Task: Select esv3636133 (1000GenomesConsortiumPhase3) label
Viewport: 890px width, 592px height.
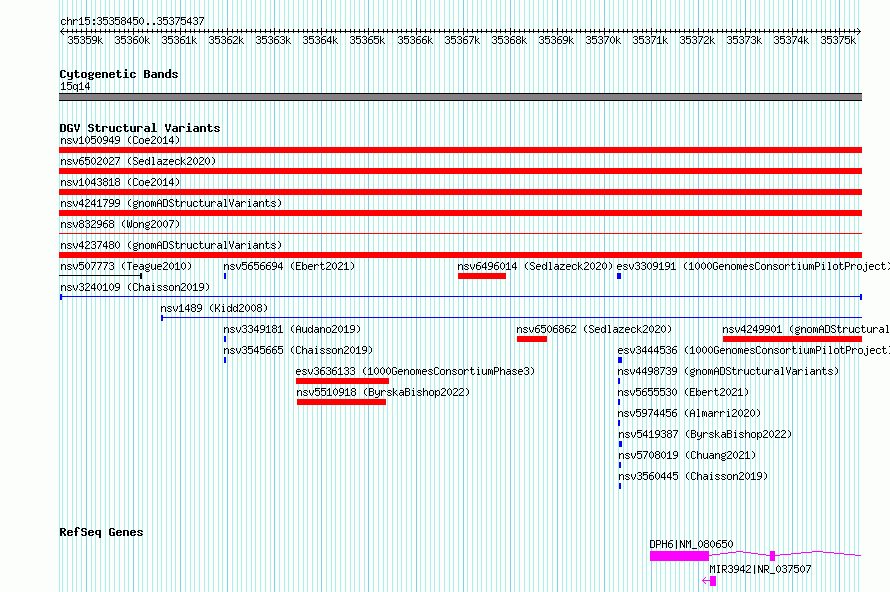Action: [x=415, y=371]
